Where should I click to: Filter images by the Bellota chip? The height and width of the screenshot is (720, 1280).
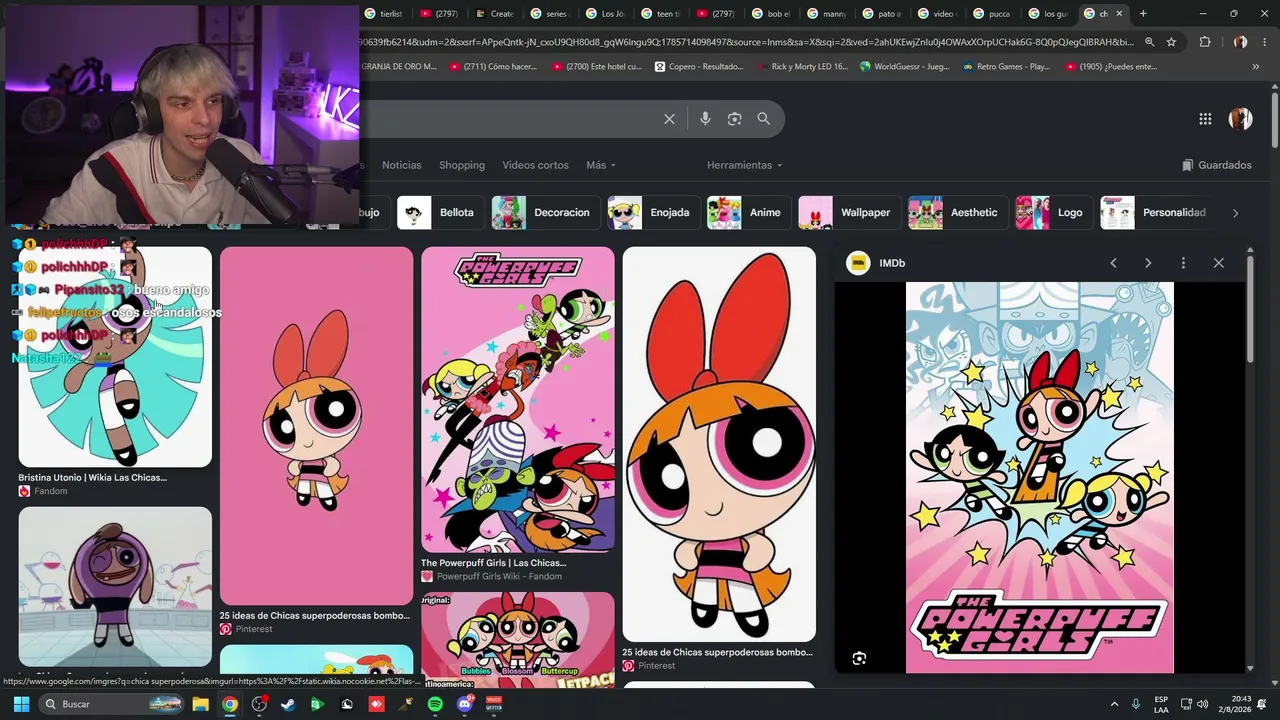click(439, 212)
